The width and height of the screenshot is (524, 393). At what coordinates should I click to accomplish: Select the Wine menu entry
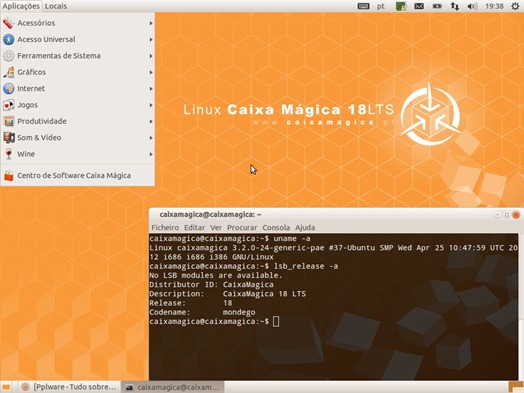78,154
